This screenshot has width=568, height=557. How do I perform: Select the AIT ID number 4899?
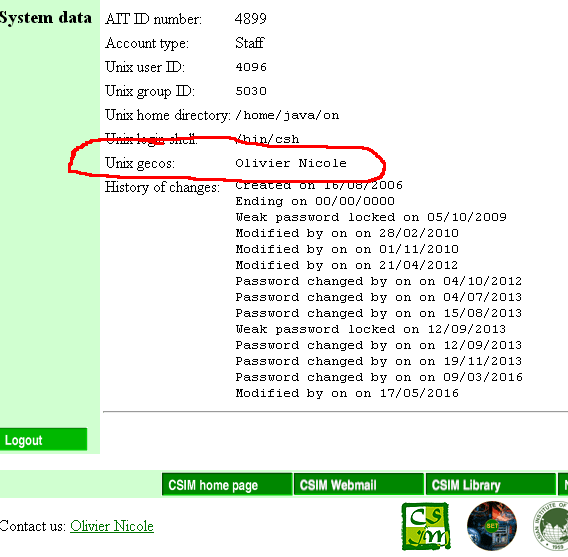click(251, 18)
